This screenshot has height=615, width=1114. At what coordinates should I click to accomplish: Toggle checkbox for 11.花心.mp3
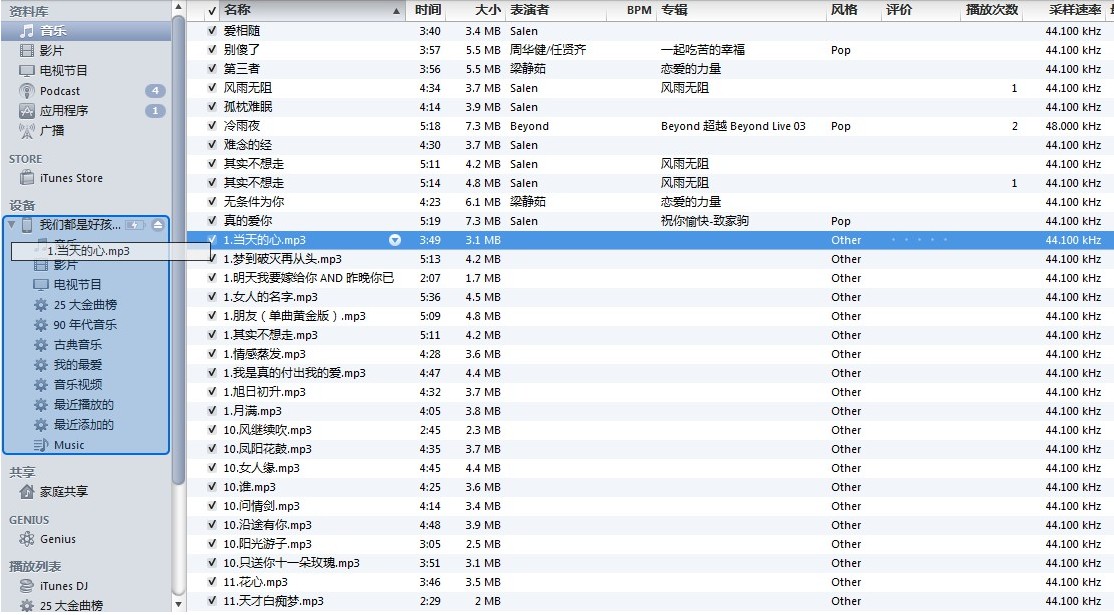pos(212,582)
